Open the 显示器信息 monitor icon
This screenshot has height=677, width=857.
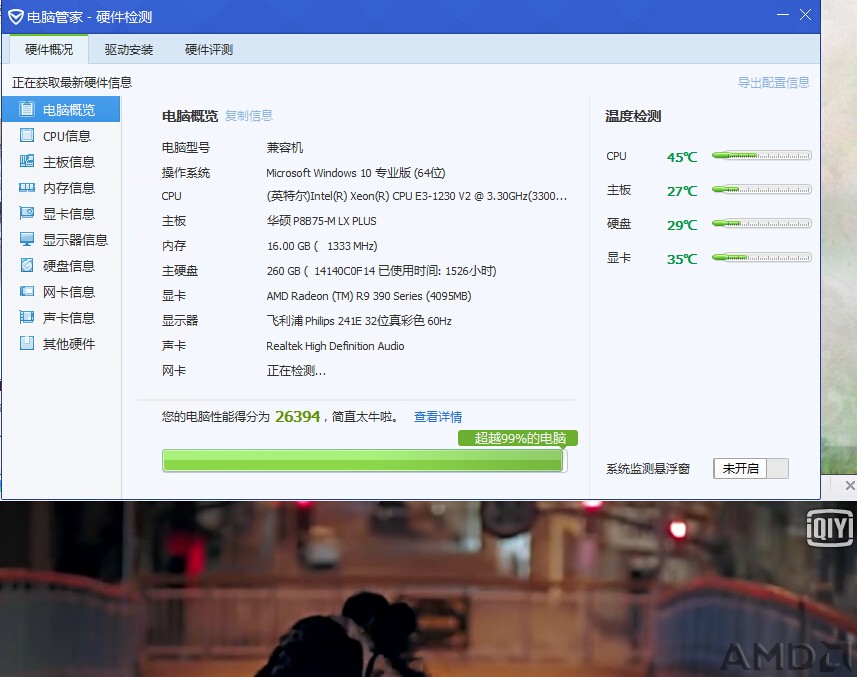click(27, 239)
